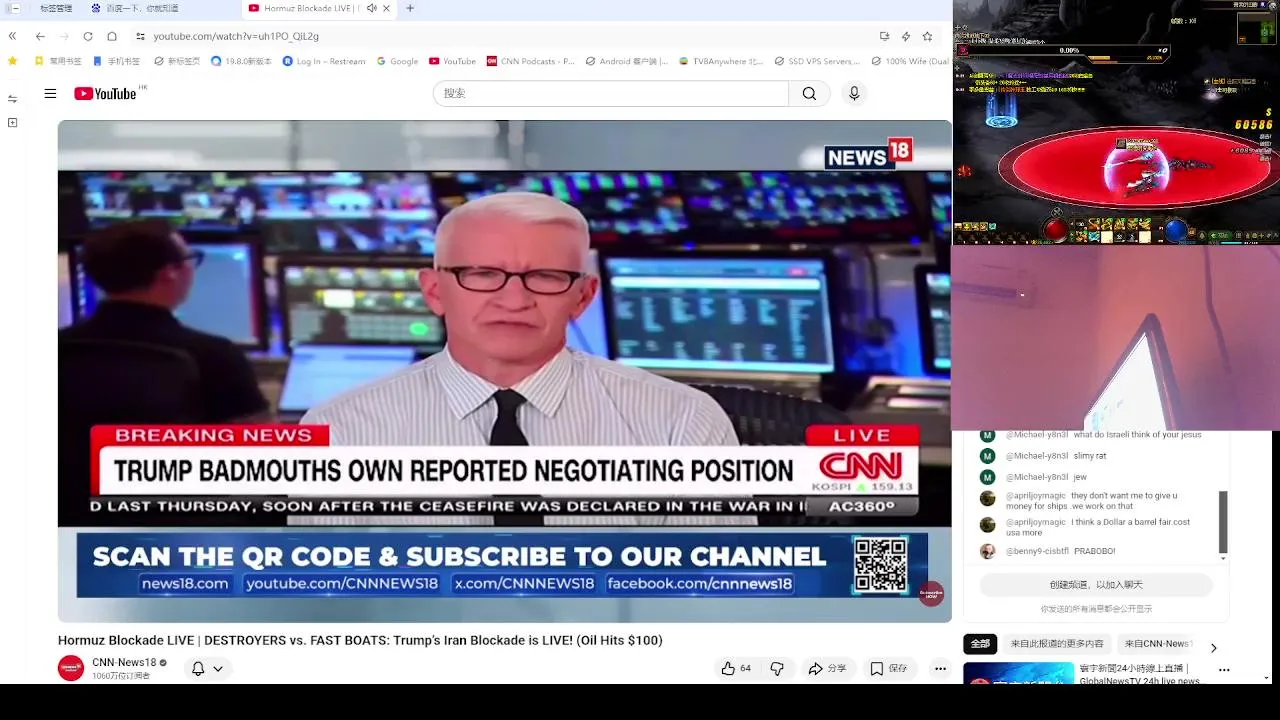
Task: Dislike the video with thumbs down
Action: pos(777,668)
